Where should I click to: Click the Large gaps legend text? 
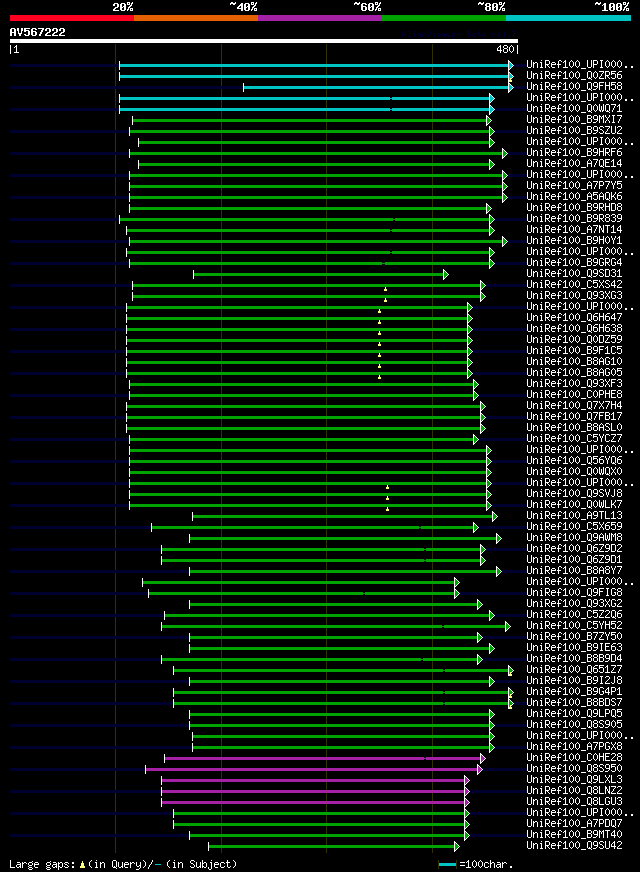click(x=123, y=864)
